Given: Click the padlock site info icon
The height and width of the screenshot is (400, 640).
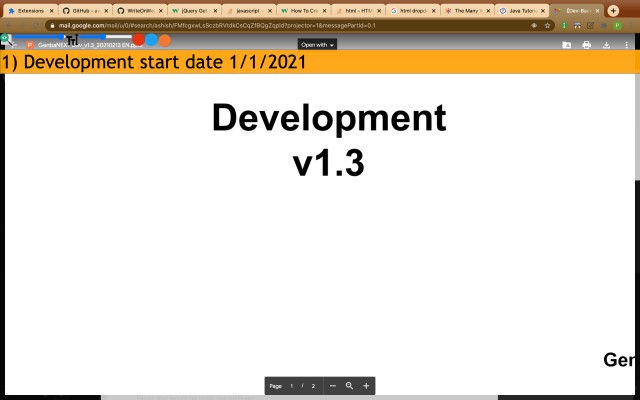Looking at the screenshot, I should (x=52, y=25).
